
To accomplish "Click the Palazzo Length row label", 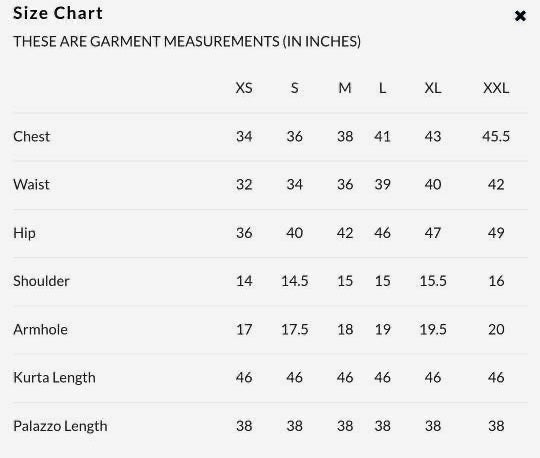I will click(x=60, y=426).
